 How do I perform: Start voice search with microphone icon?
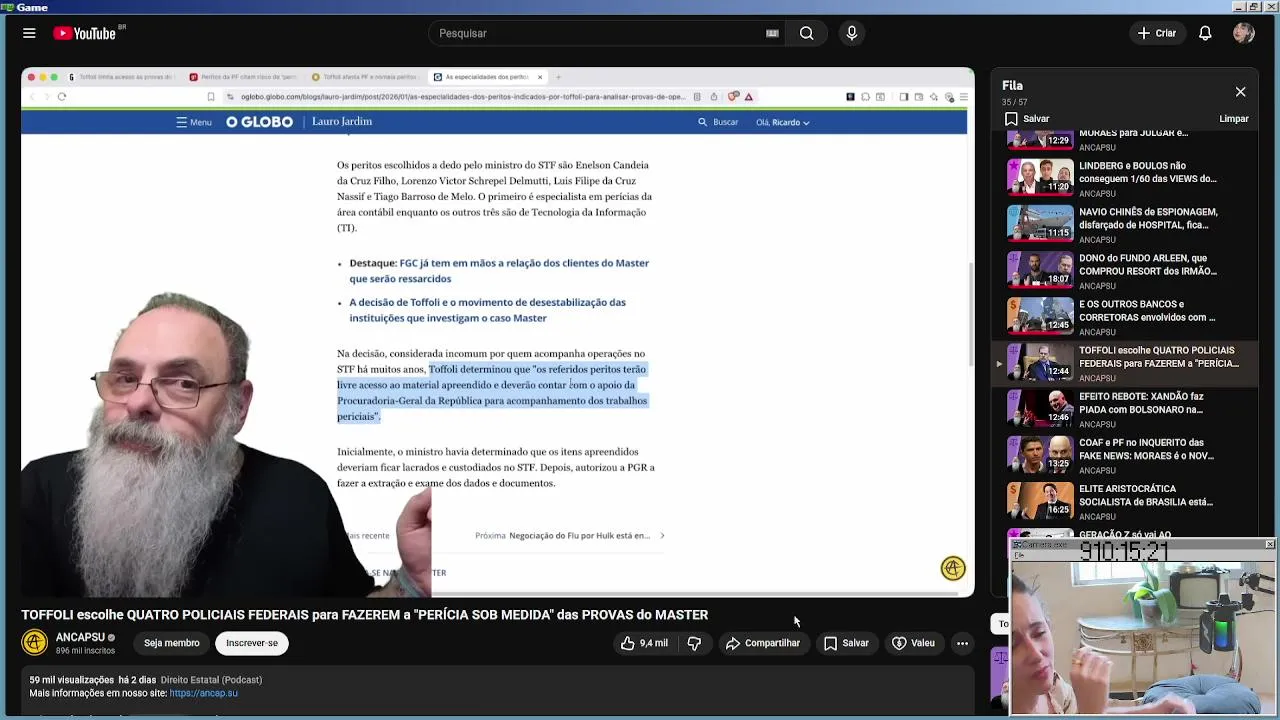tap(852, 33)
